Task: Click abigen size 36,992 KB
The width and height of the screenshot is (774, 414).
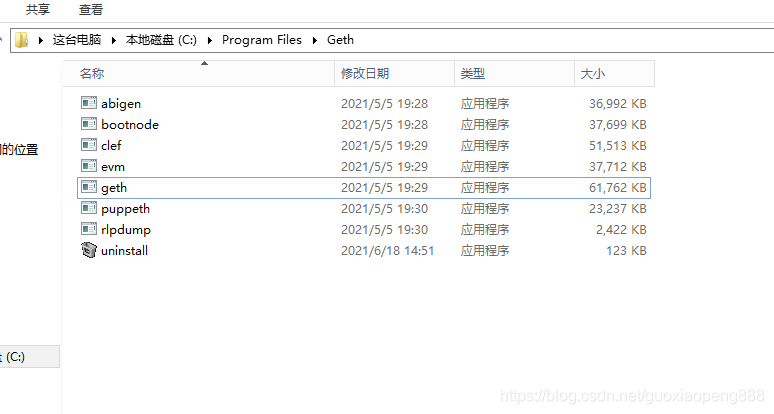Action: point(618,104)
